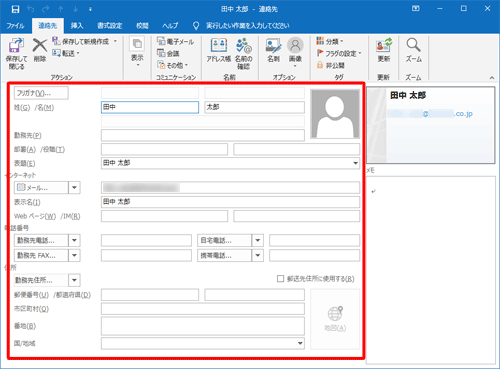Open the dropdown arrow beside メール...
Image resolution: width=500 pixels, height=369 pixels.
(74, 188)
